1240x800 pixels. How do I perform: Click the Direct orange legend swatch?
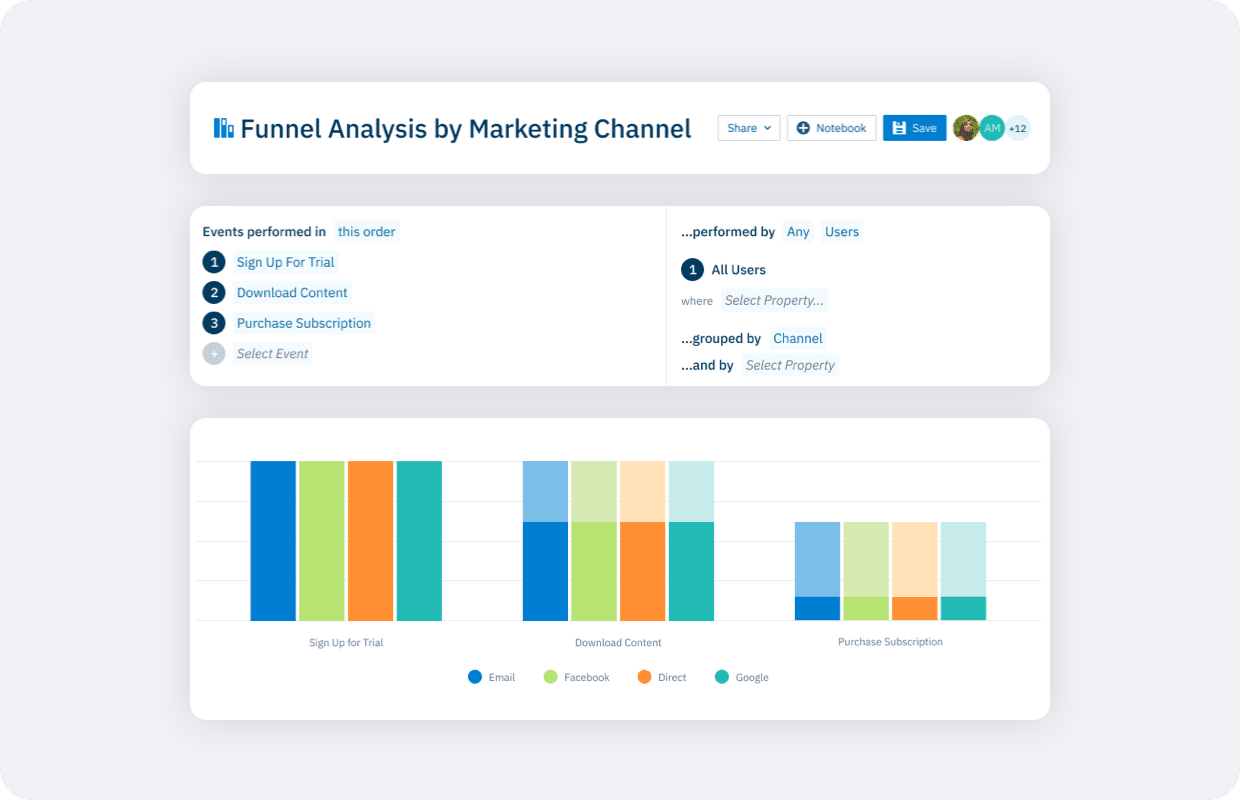tap(645, 677)
